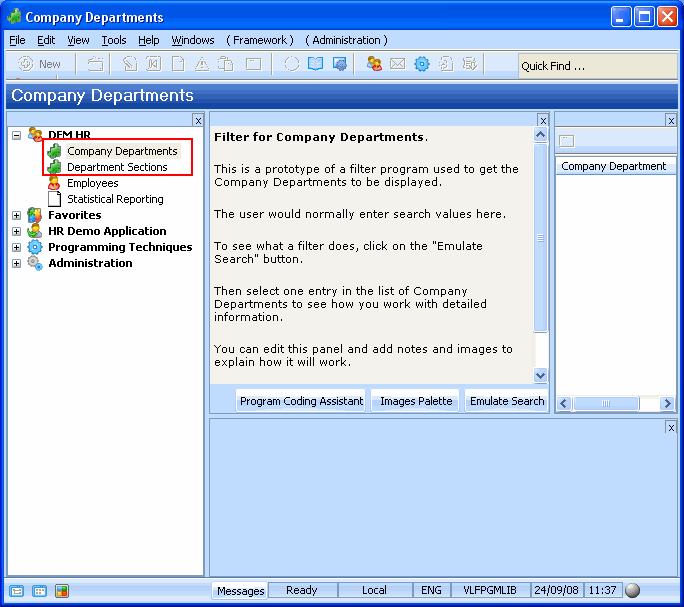Select the Favorites label in tree
The height and width of the screenshot is (607, 684).
click(75, 215)
